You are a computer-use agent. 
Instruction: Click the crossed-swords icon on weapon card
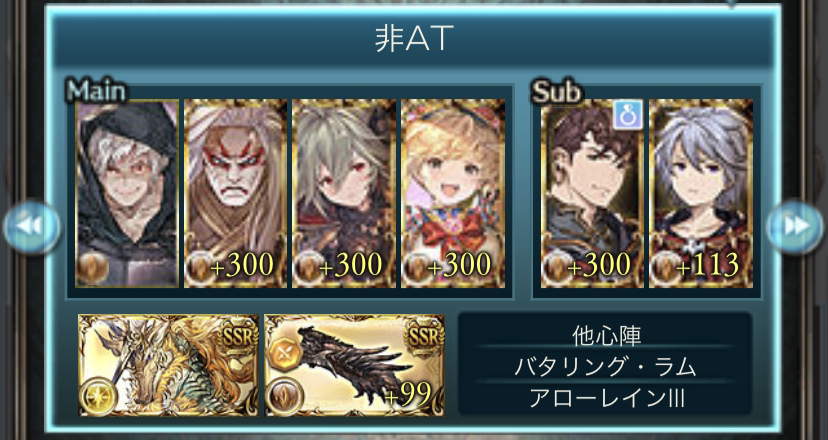pyautogui.click(x=286, y=353)
